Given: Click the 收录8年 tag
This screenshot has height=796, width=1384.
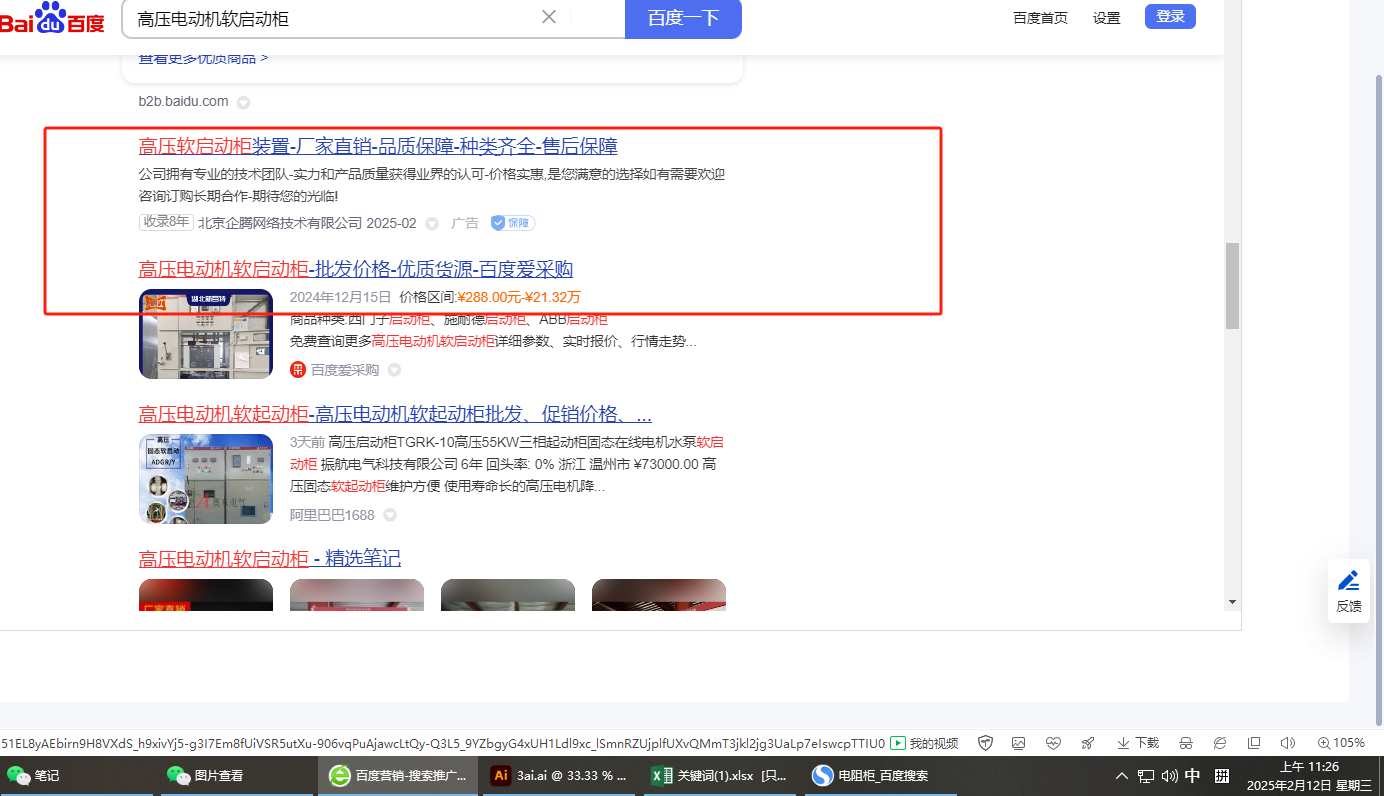Looking at the screenshot, I should pos(166,222).
